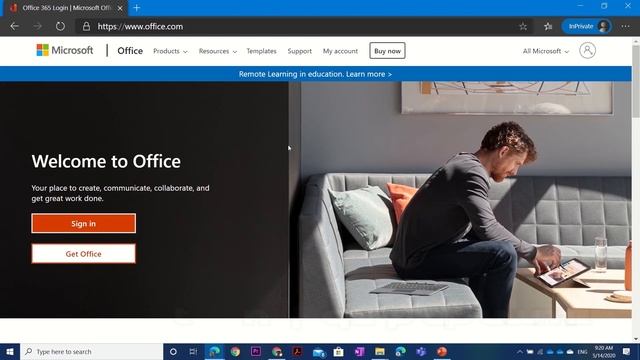Open the Support menu item
Viewport: 640px width, 360px height.
point(299,51)
